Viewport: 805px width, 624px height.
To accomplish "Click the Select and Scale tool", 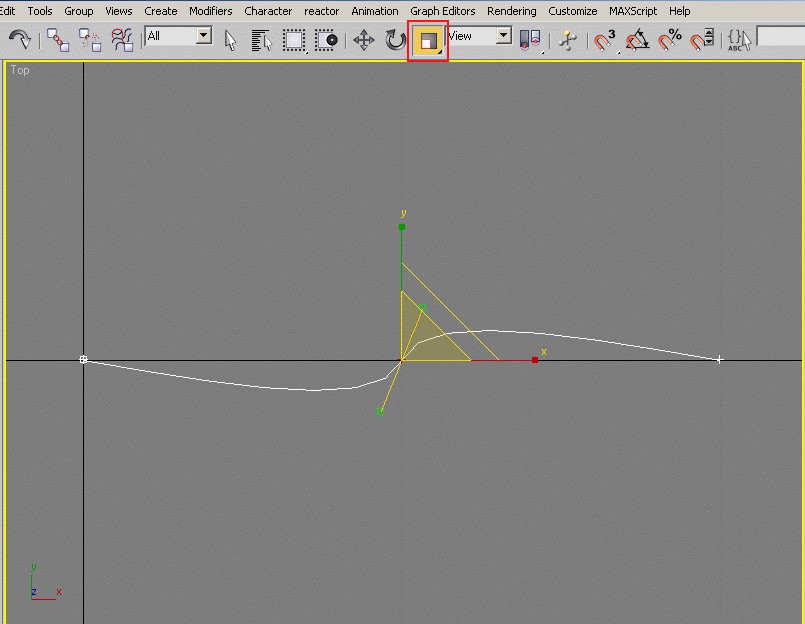I will pos(428,41).
